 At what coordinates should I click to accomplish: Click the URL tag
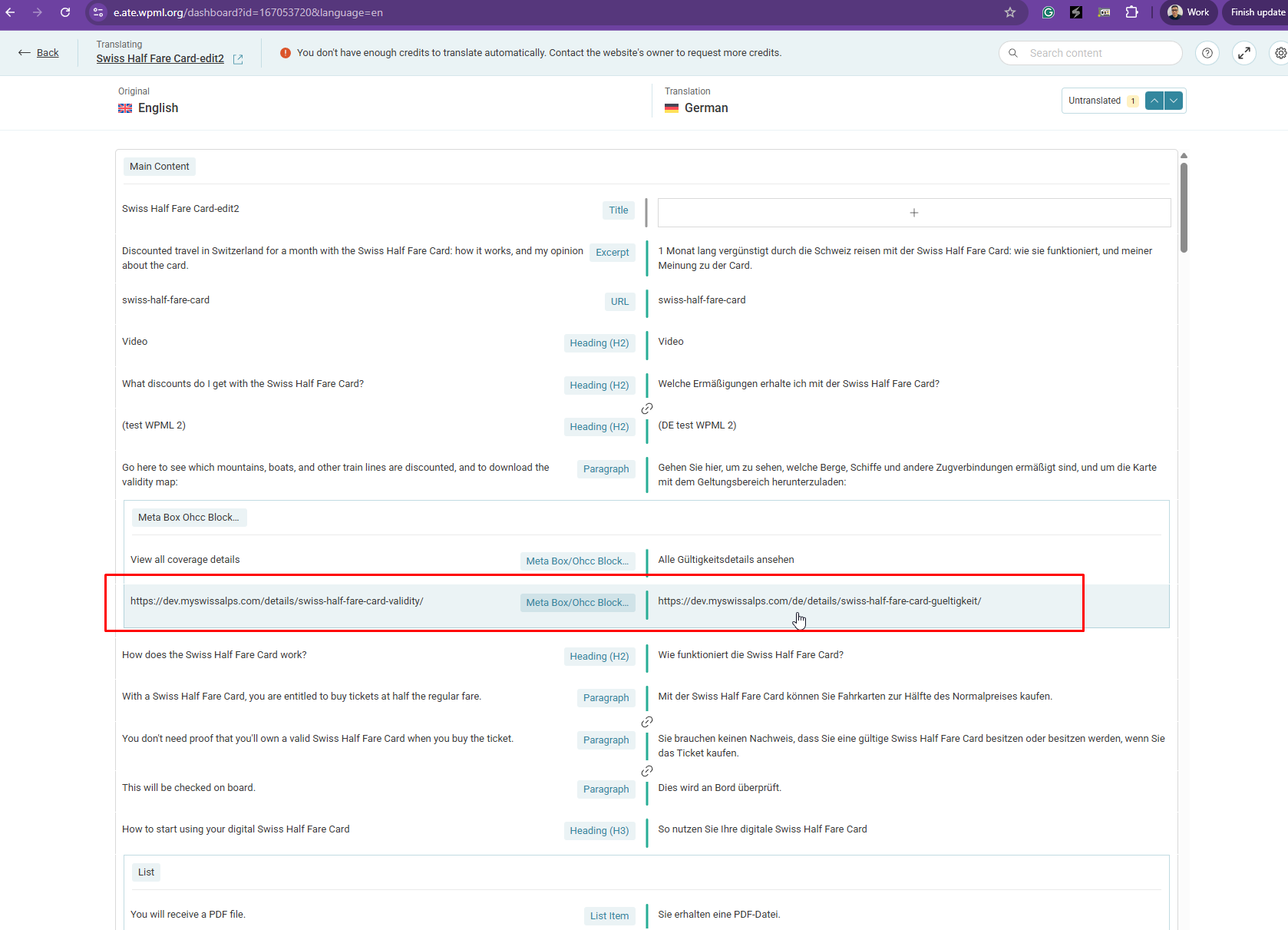pyautogui.click(x=620, y=302)
